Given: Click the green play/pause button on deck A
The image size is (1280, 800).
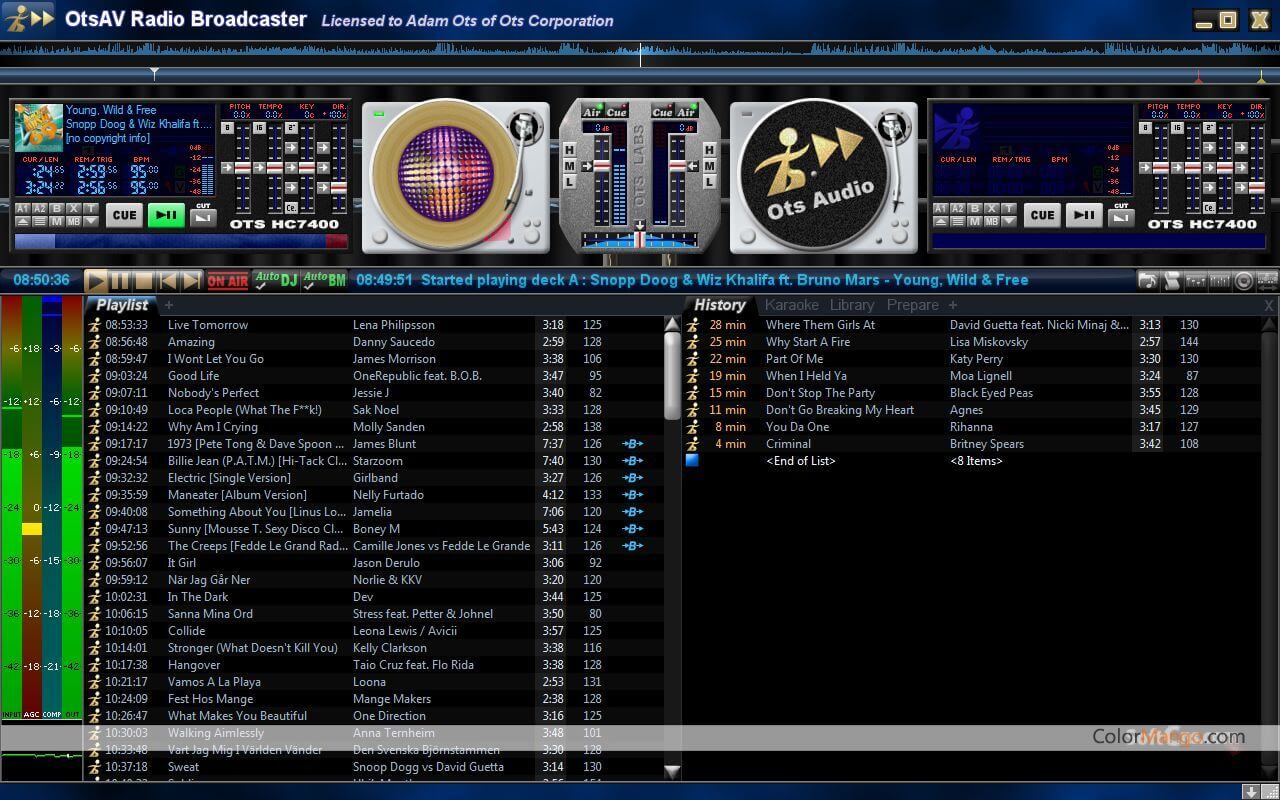Looking at the screenshot, I should 166,215.
